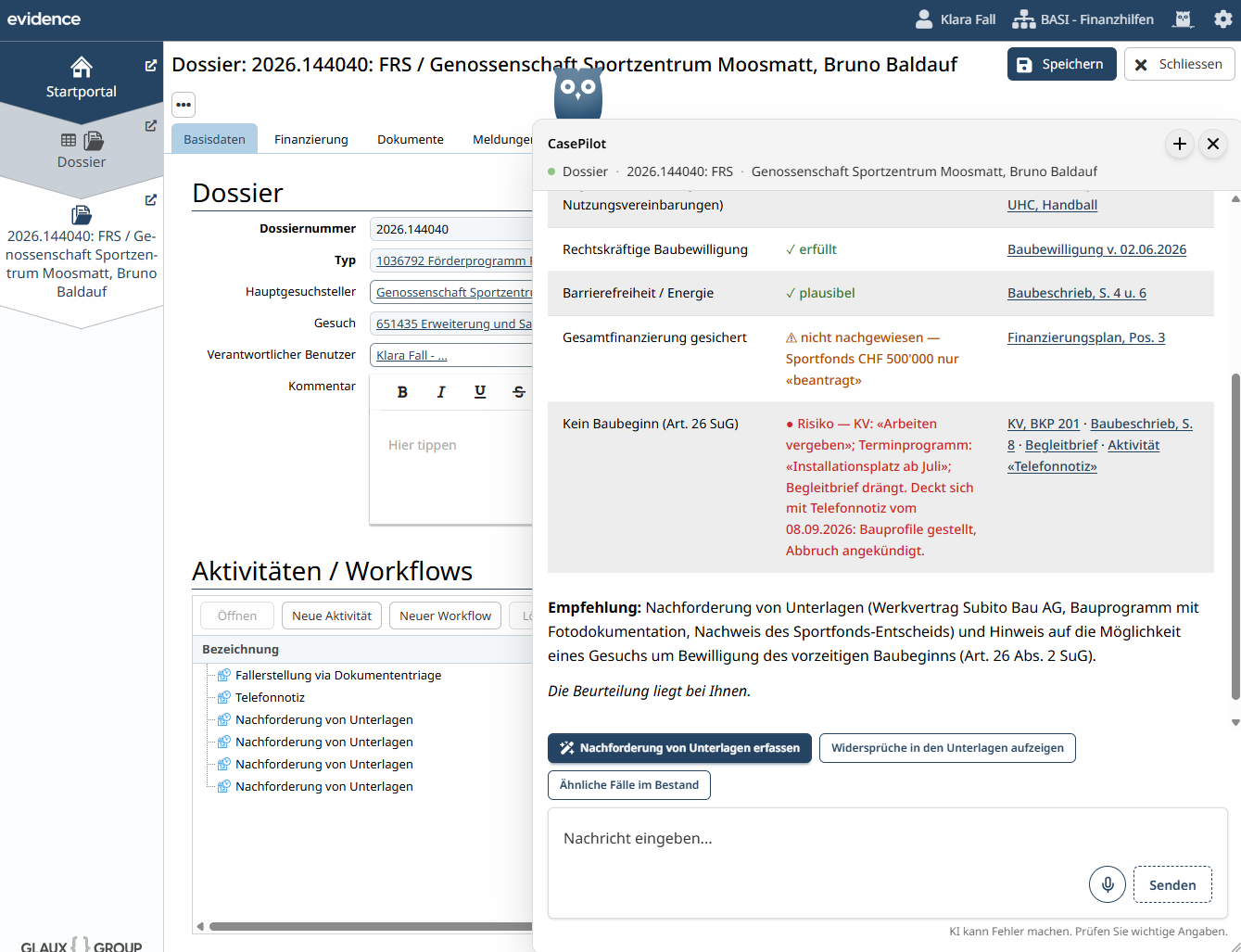The image size is (1241, 952).
Task: Switch to the Finanzierung tab
Action: pos(311,139)
